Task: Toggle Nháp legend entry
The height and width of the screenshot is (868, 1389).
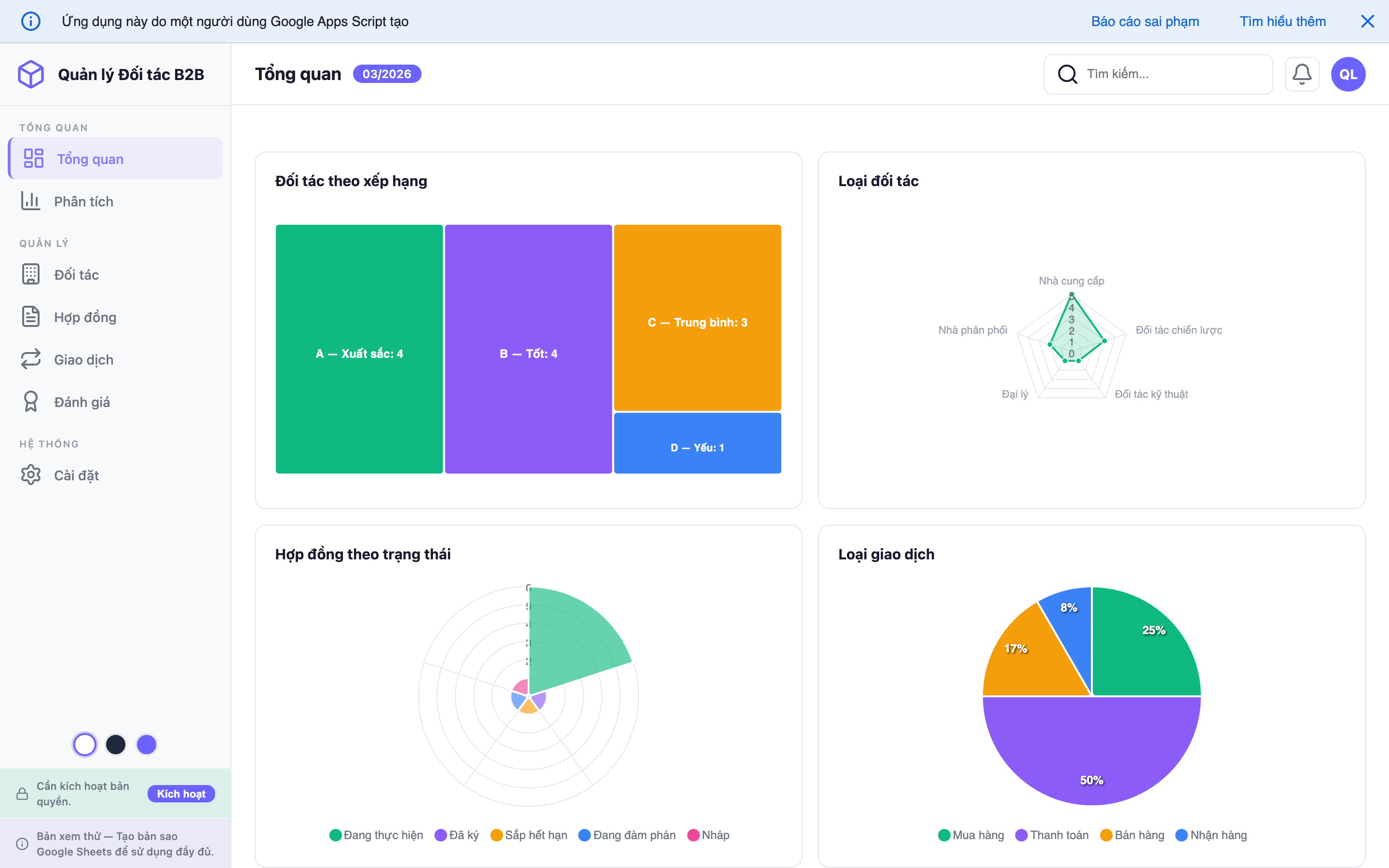Action: (708, 835)
